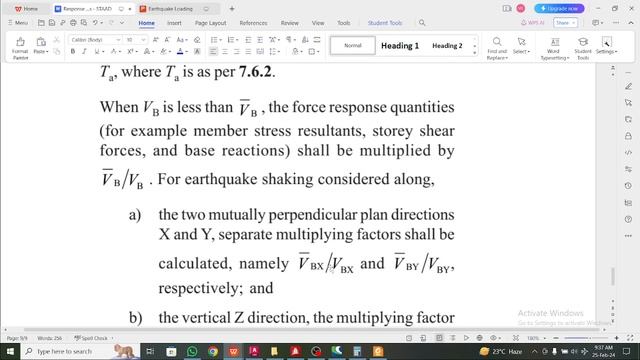Click the WPS AI button
640x360 pixels.
pyautogui.click(x=533, y=23)
